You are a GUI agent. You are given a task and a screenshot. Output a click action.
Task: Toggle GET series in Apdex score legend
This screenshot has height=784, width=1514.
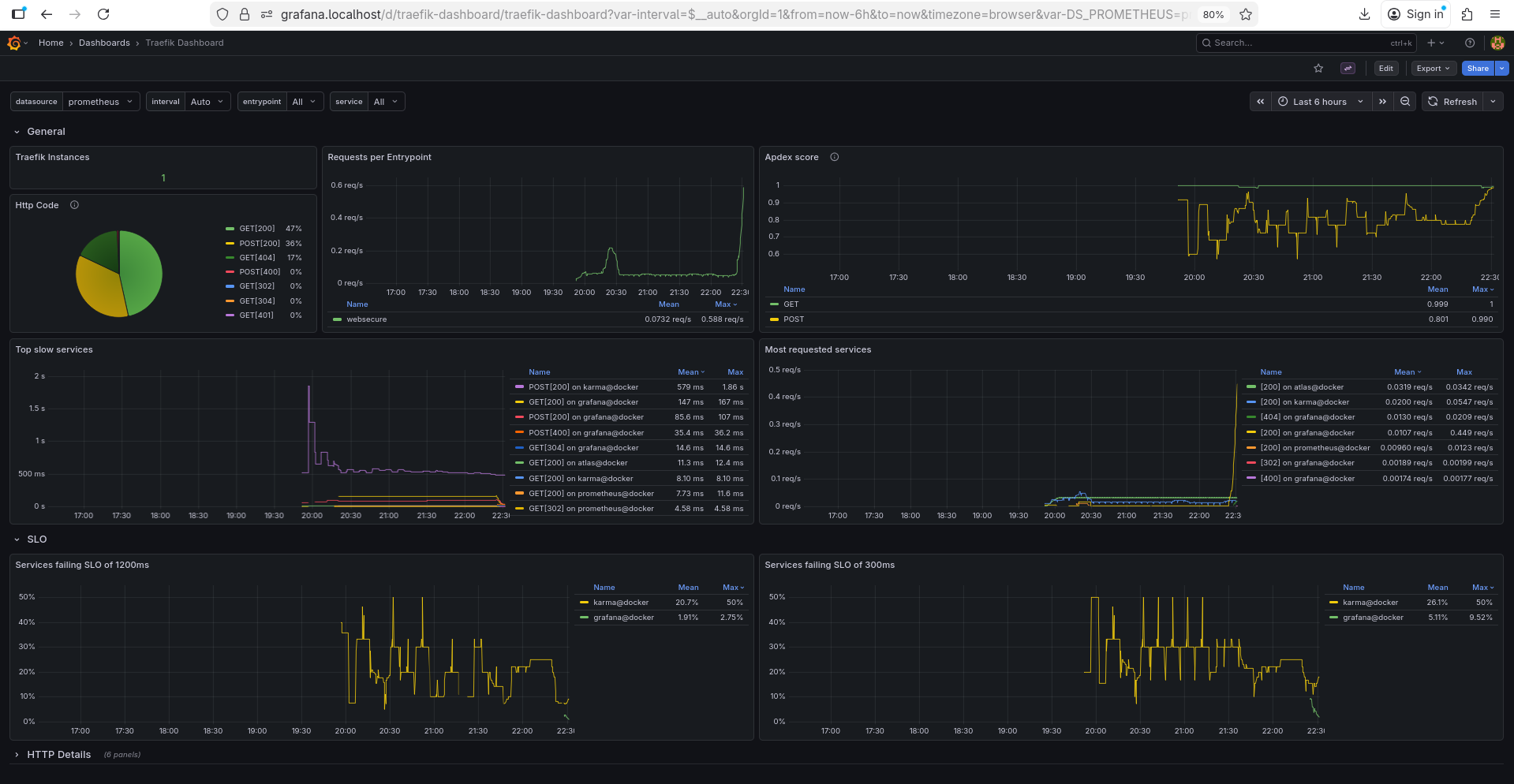point(791,304)
